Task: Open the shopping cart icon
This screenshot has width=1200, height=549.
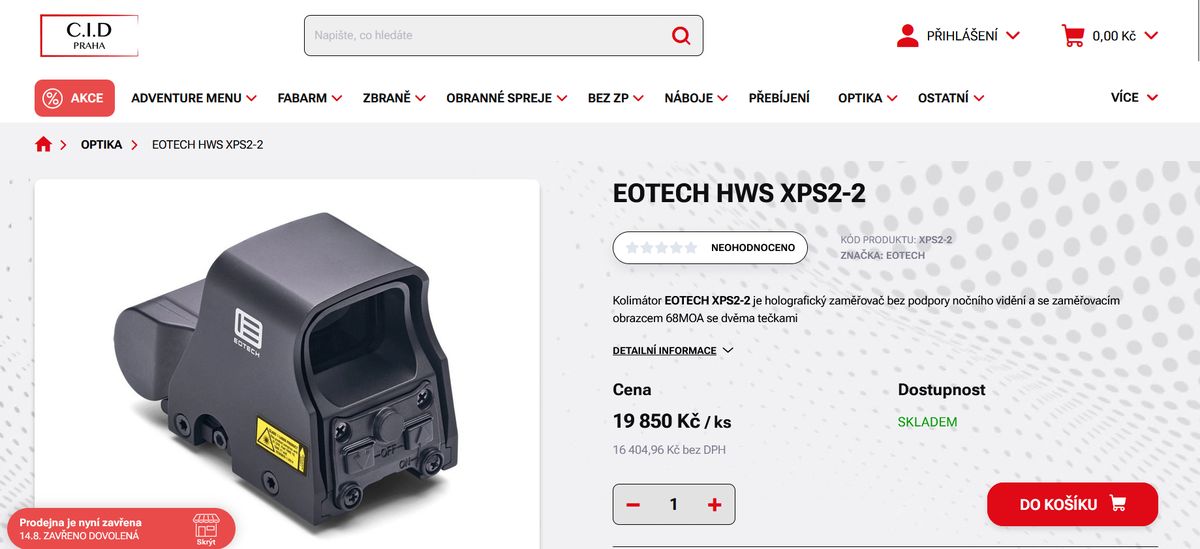Action: click(x=1073, y=36)
